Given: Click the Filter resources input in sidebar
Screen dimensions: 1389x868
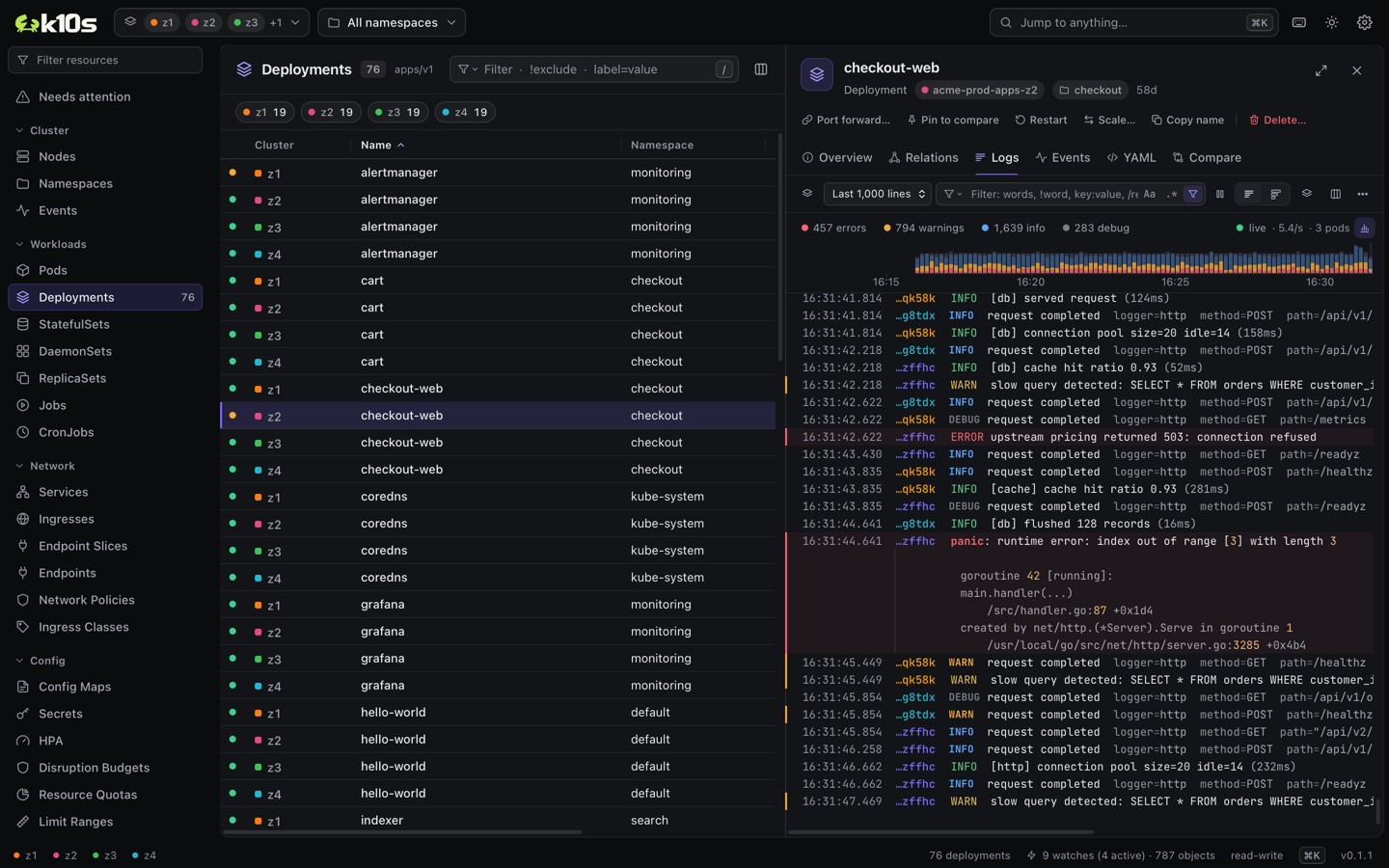Looking at the screenshot, I should pos(105,60).
